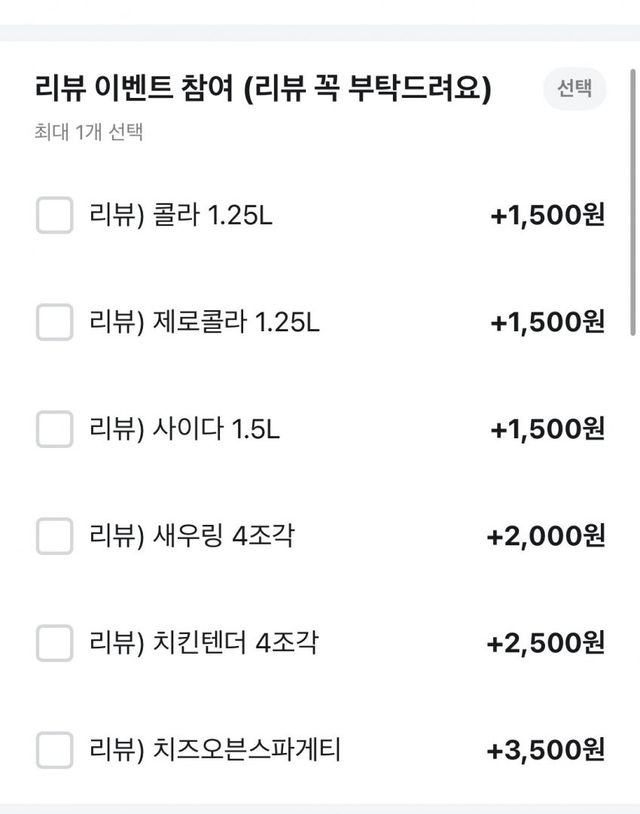Select the 리뷰) 새우링 4조각 checkbox
Image resolution: width=640 pixels, height=814 pixels.
54,536
